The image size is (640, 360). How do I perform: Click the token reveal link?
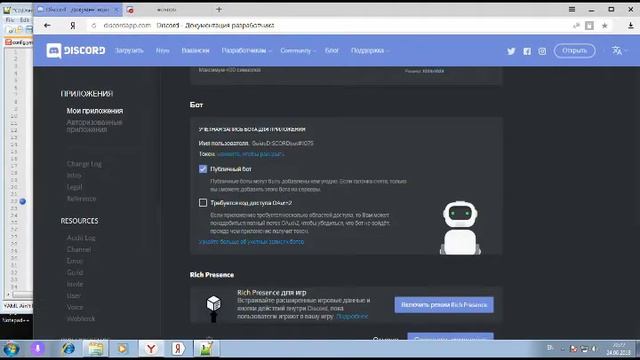tap(251, 154)
